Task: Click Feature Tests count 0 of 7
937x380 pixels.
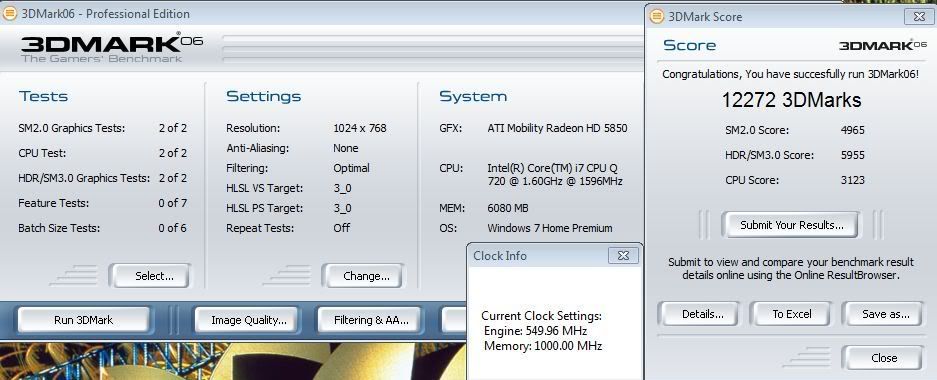Action: 173,203
